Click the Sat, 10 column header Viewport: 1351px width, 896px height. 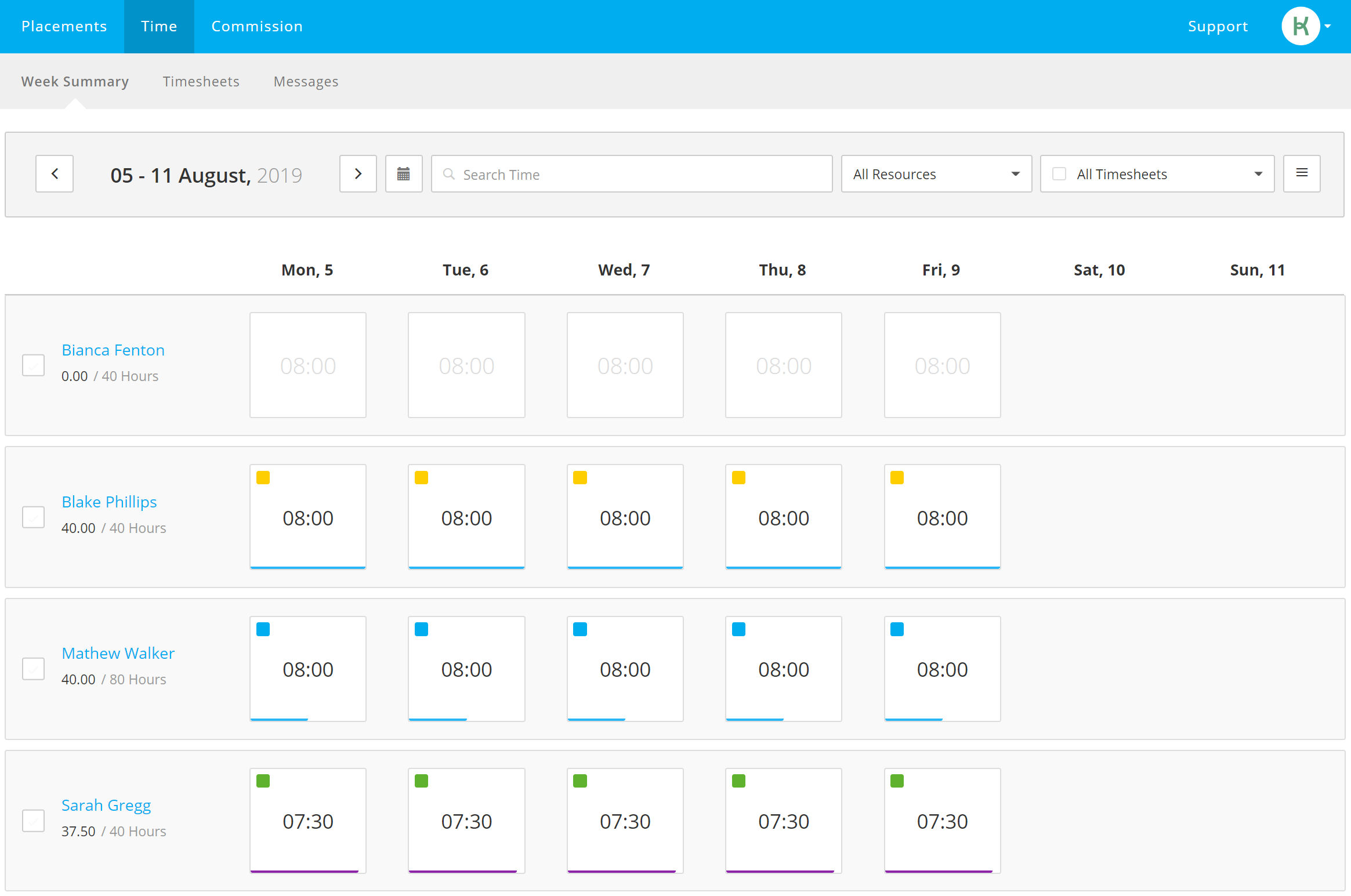point(1099,270)
